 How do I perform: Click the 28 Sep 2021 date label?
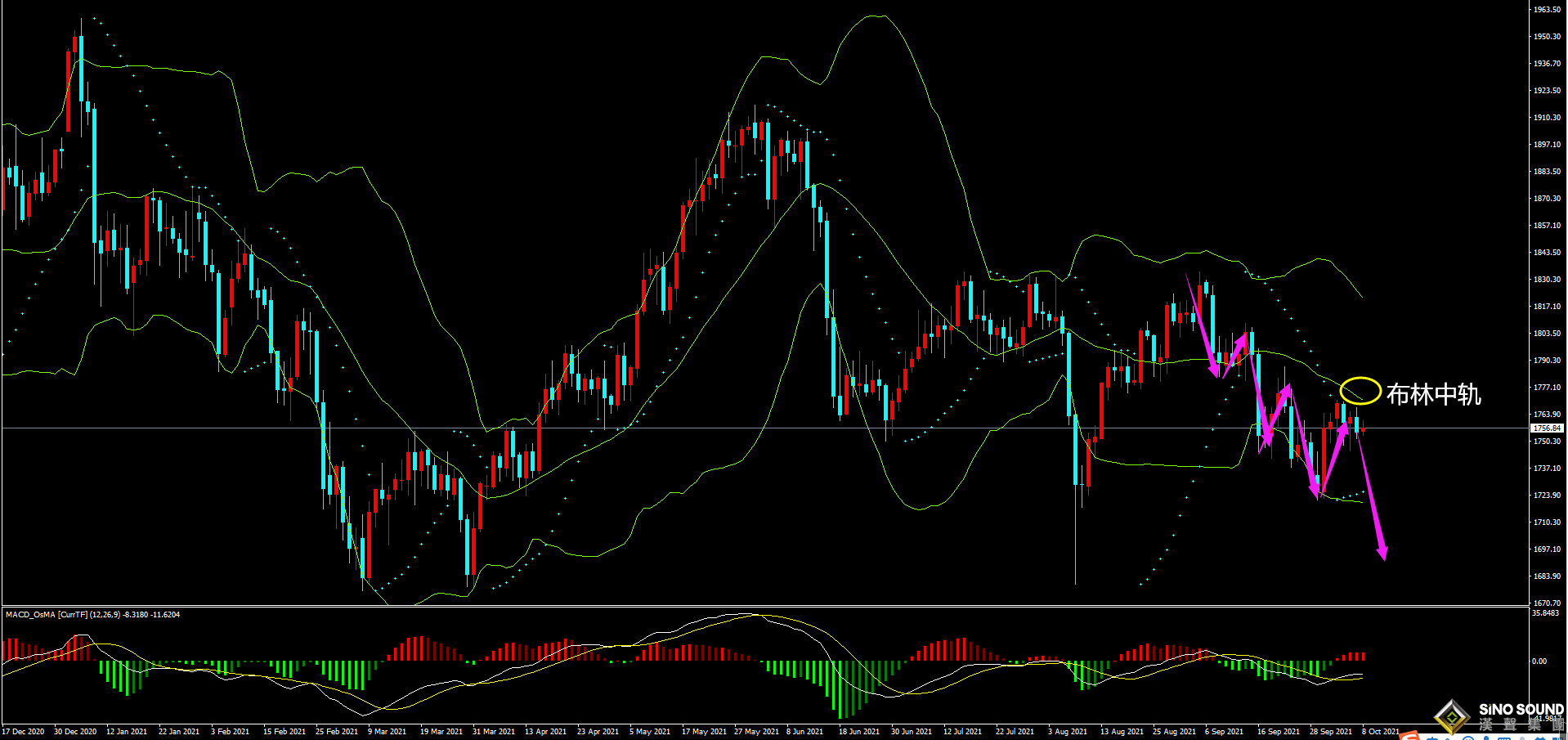point(1330,732)
